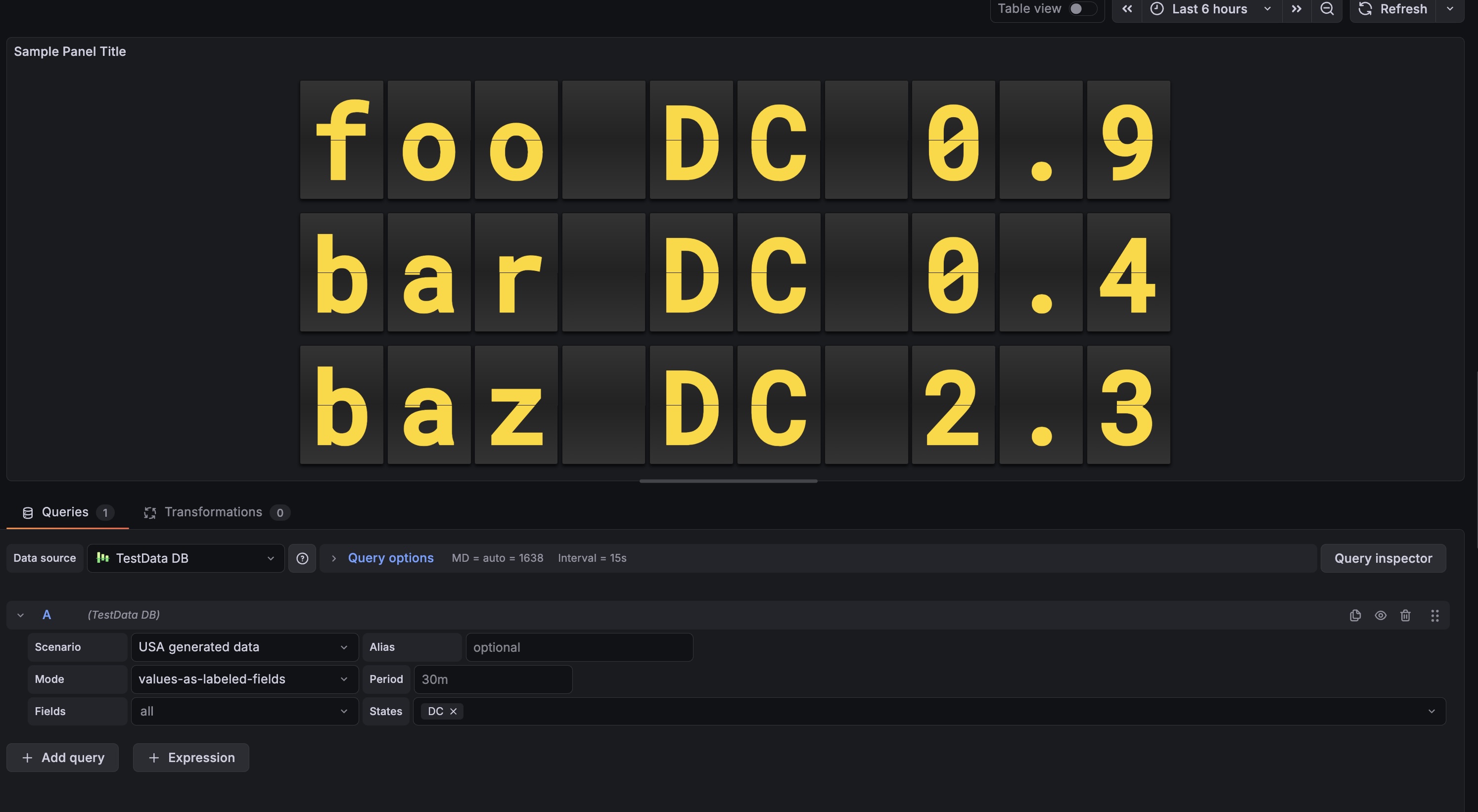Open the datasource help question mark icon
Image resolution: width=1478 pixels, height=812 pixels.
pos(302,558)
